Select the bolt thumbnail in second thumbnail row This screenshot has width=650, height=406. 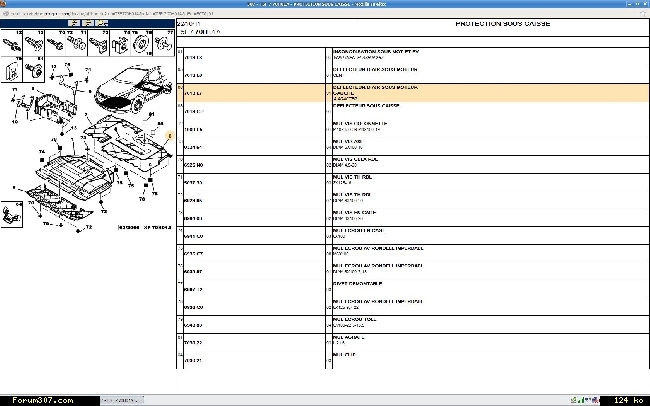[x=34, y=69]
